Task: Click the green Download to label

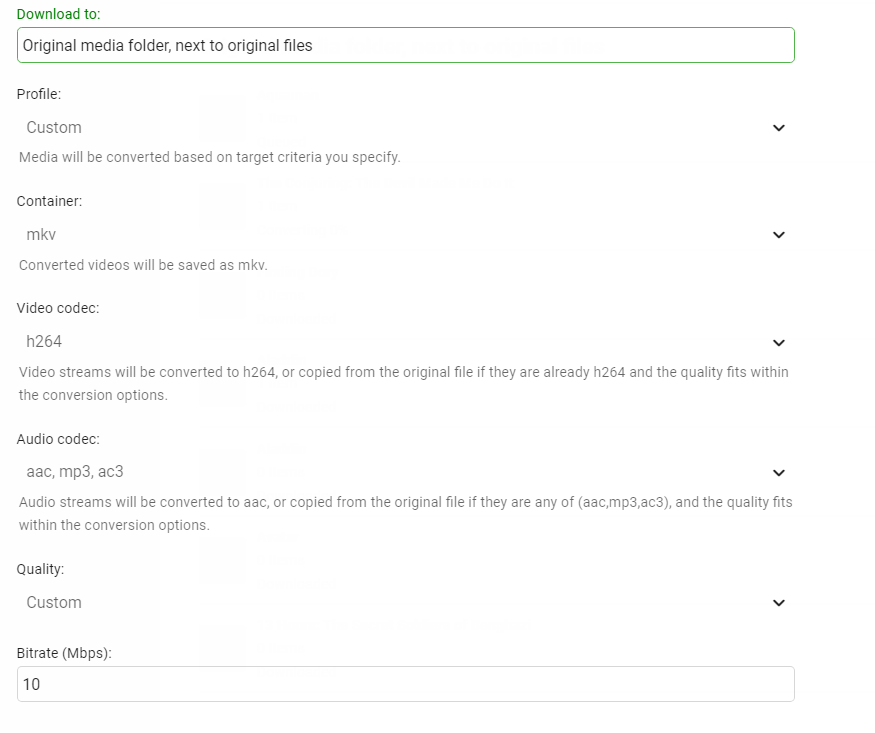Action: (58, 14)
